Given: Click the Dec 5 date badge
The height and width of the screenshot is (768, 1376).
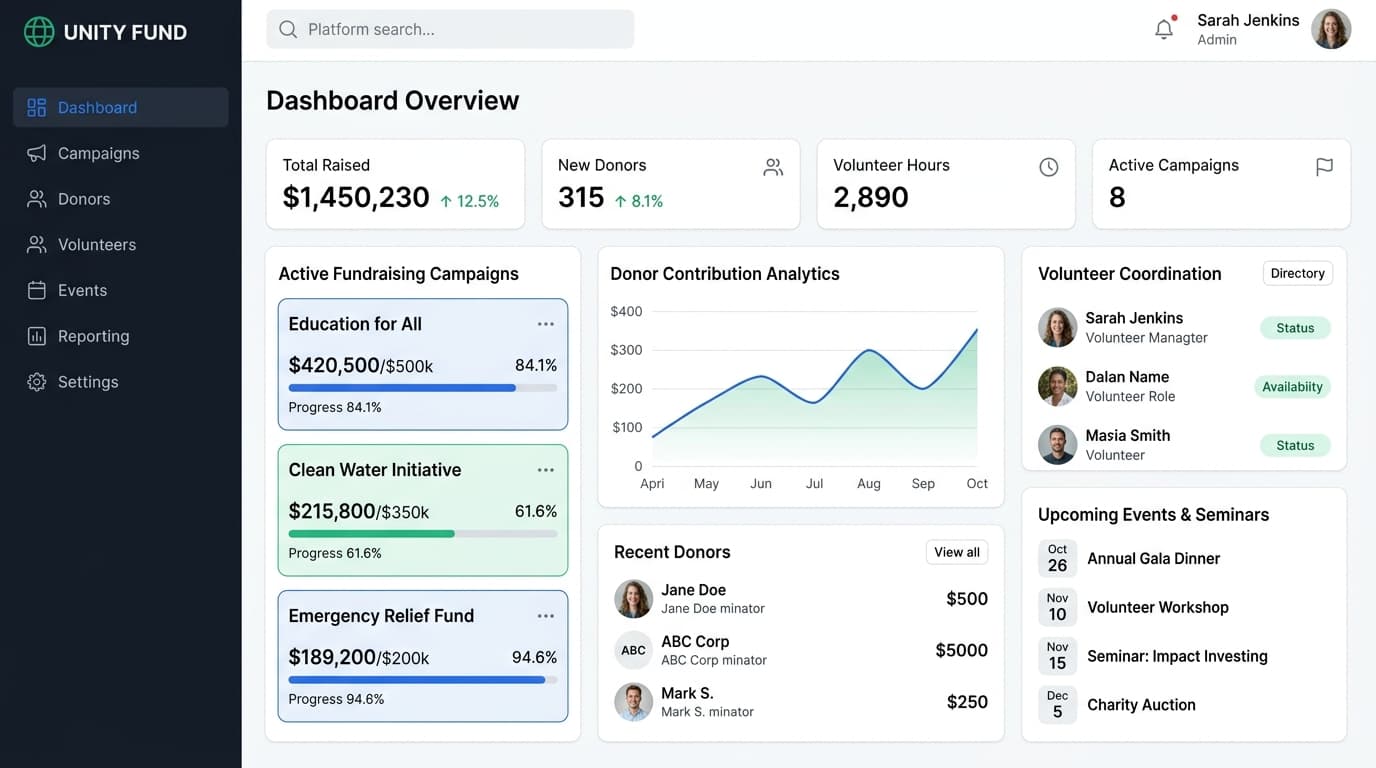Looking at the screenshot, I should (x=1057, y=705).
